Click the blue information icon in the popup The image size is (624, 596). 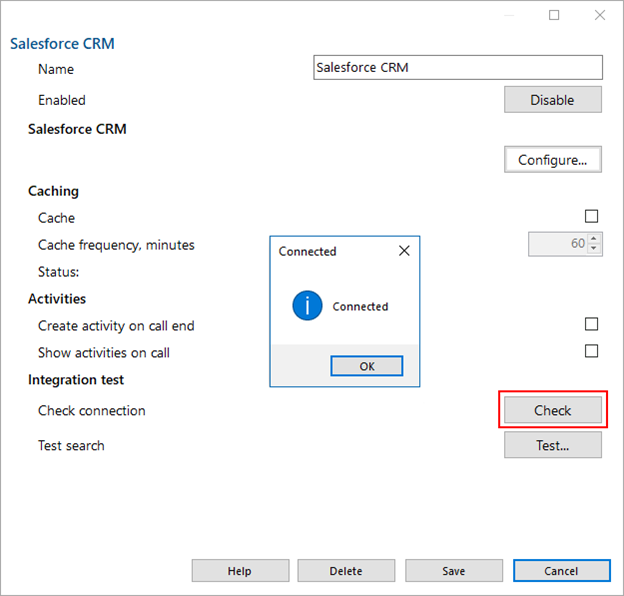tap(307, 306)
